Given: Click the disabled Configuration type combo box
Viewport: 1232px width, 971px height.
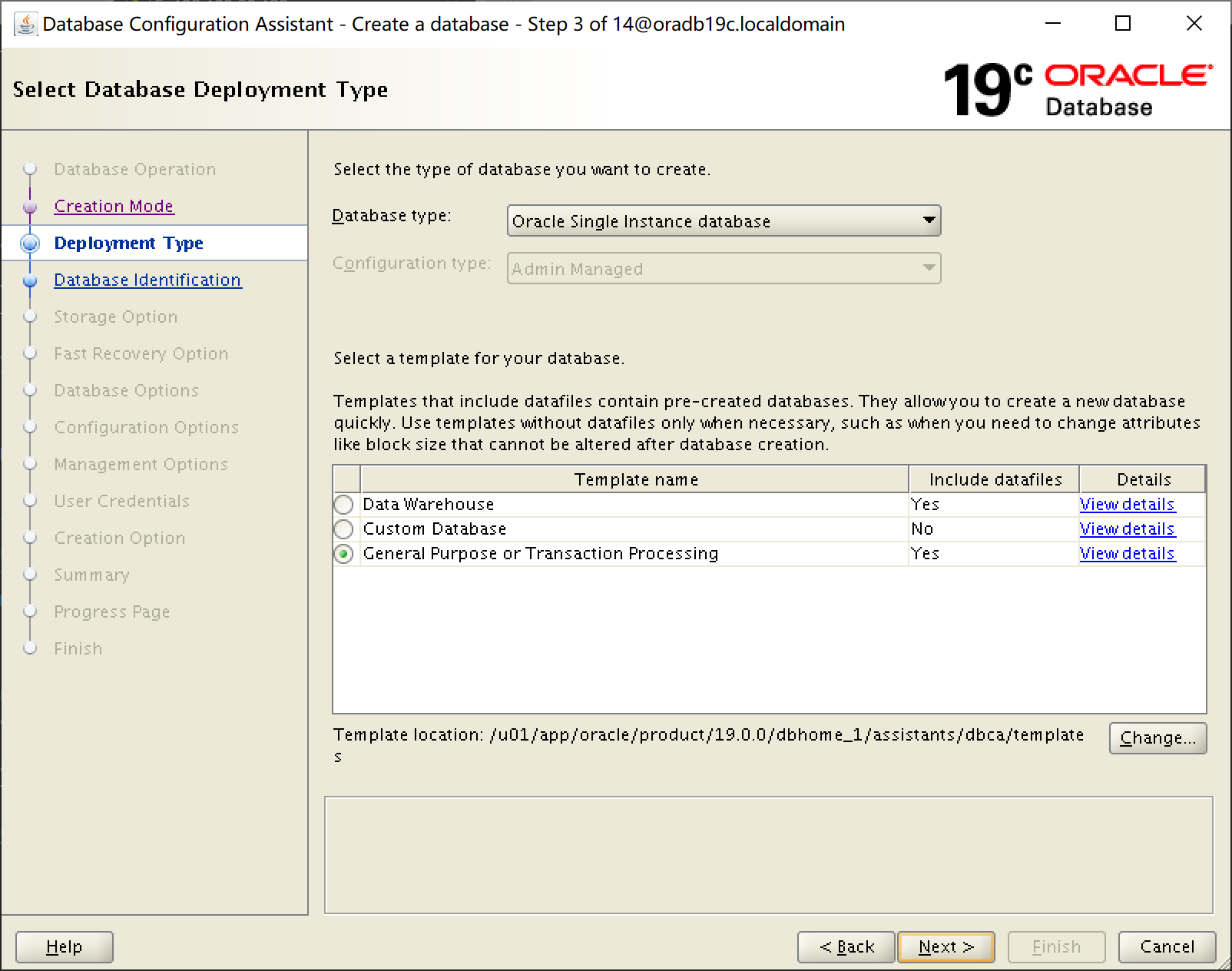Looking at the screenshot, I should [x=724, y=269].
